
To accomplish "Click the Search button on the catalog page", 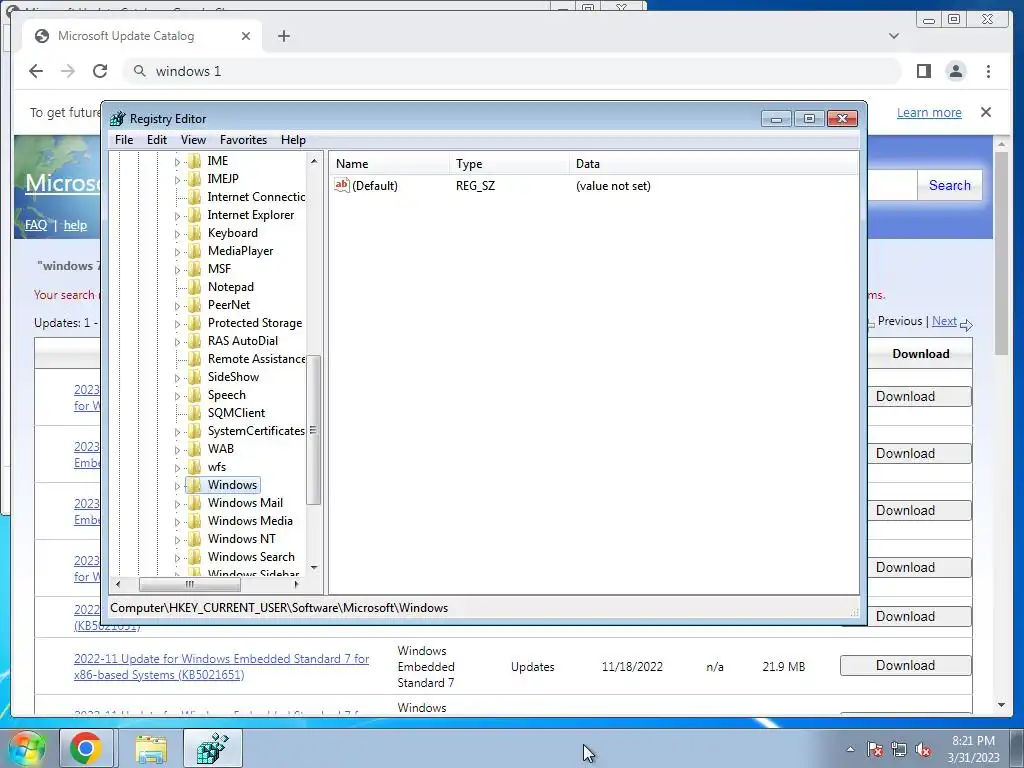I will pyautogui.click(x=950, y=185).
